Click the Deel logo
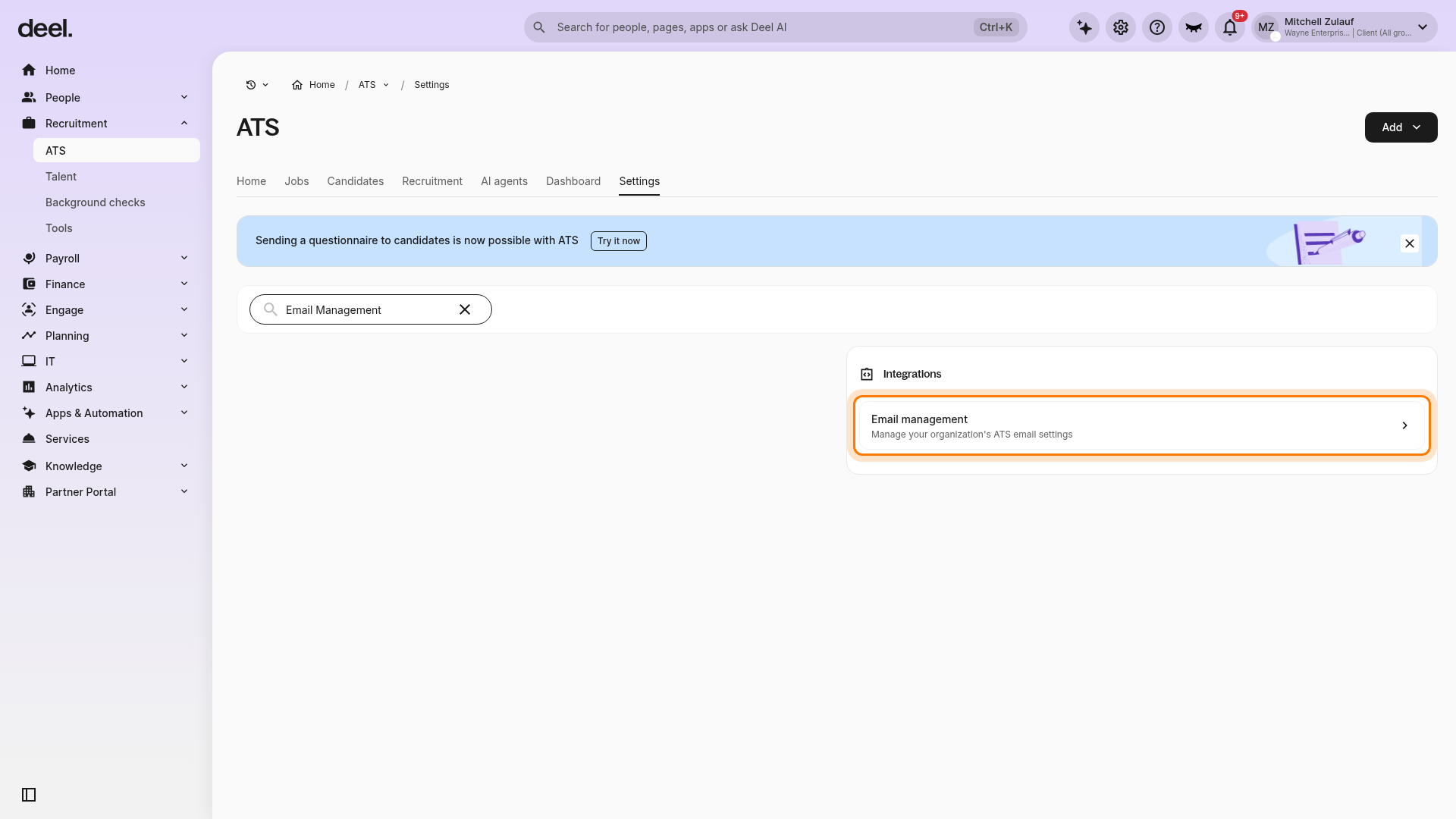This screenshot has width=1456, height=819. tap(45, 28)
